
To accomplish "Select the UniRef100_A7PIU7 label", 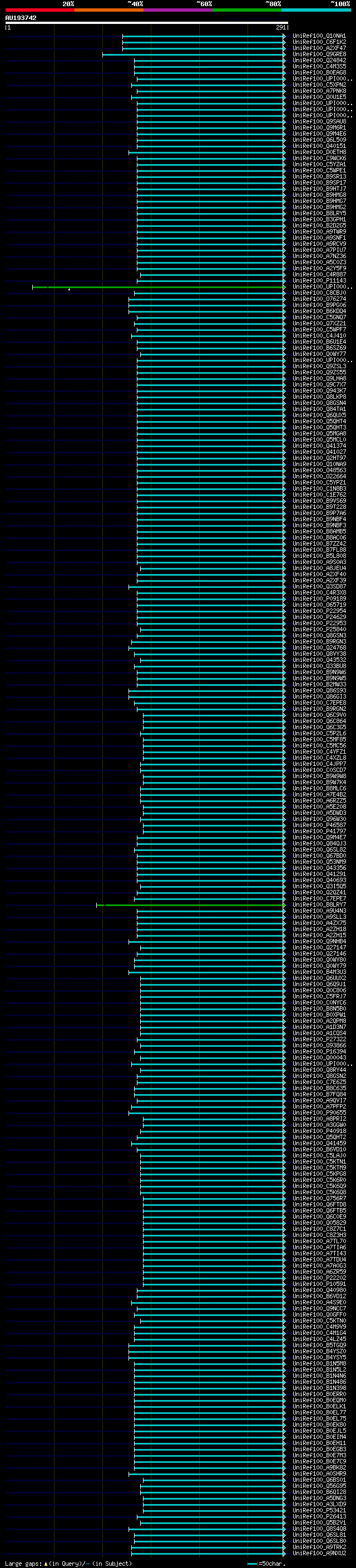I will point(319,250).
